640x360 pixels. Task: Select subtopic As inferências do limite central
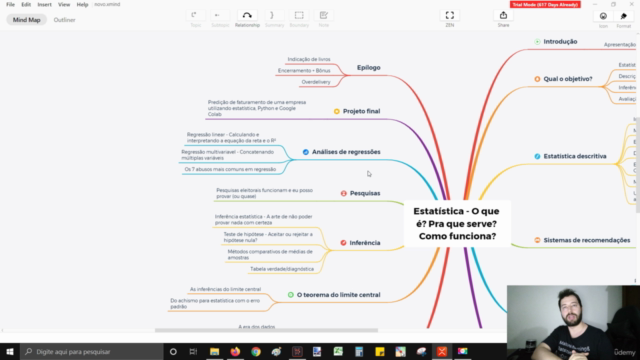[x=225, y=289]
